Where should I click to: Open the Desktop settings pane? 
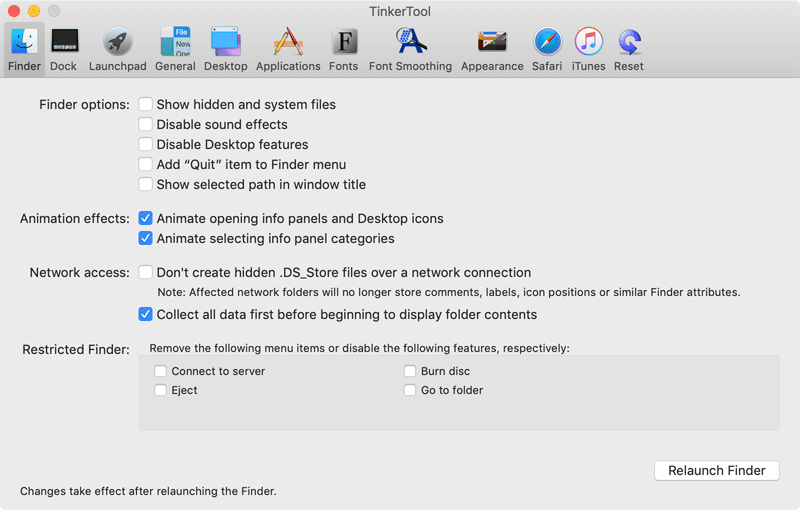[226, 49]
